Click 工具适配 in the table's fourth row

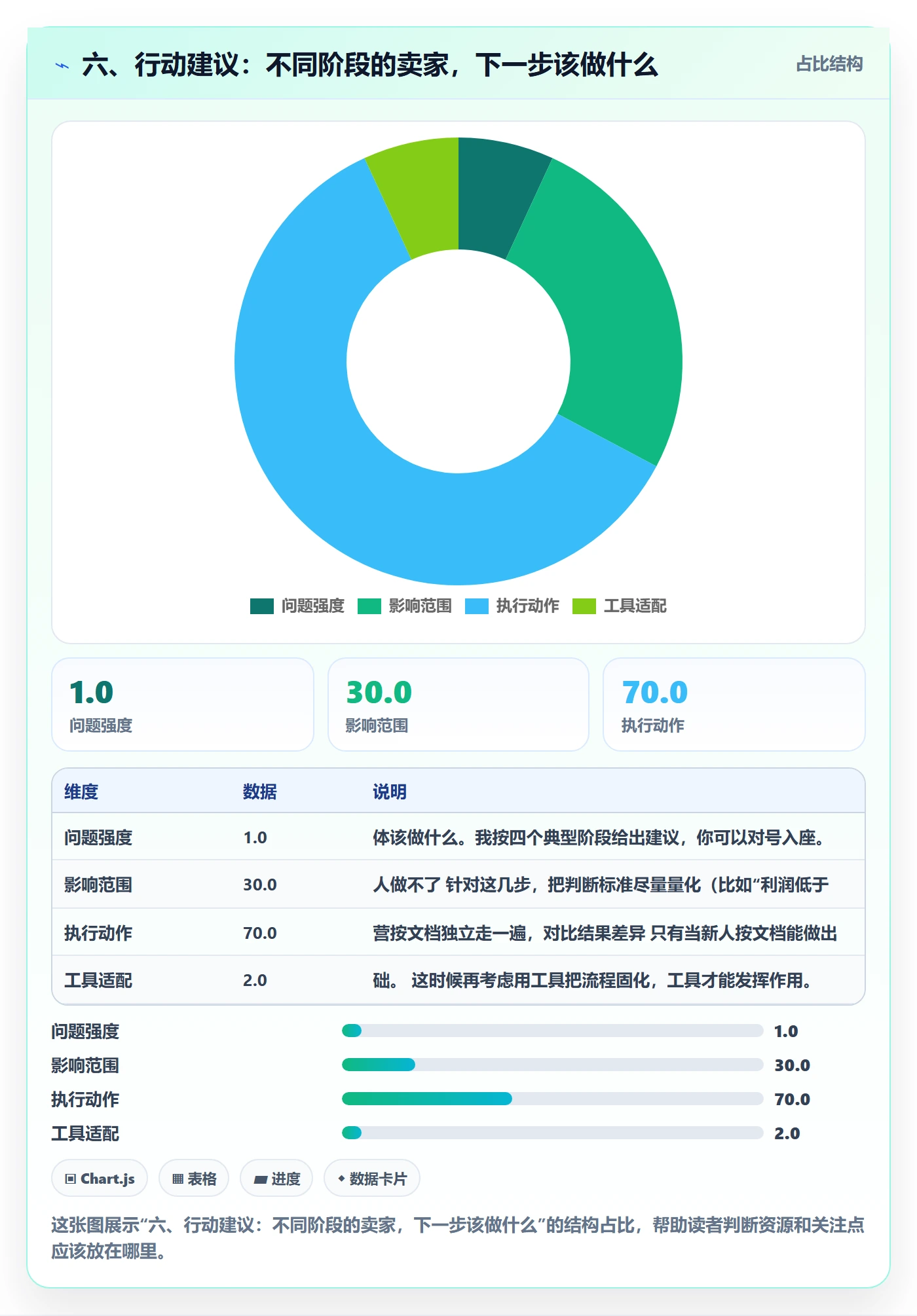(98, 980)
